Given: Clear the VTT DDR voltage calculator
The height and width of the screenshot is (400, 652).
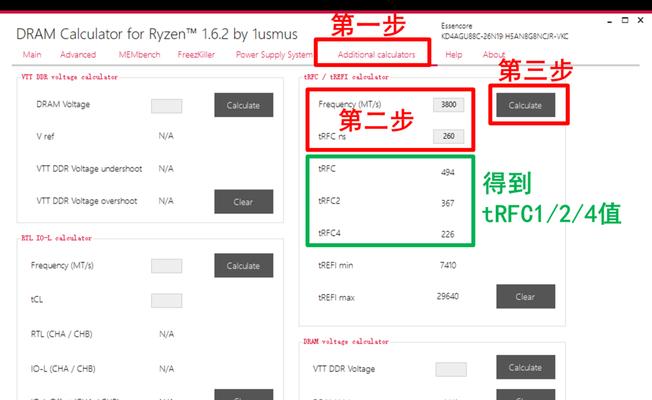Looking at the screenshot, I should 244,202.
